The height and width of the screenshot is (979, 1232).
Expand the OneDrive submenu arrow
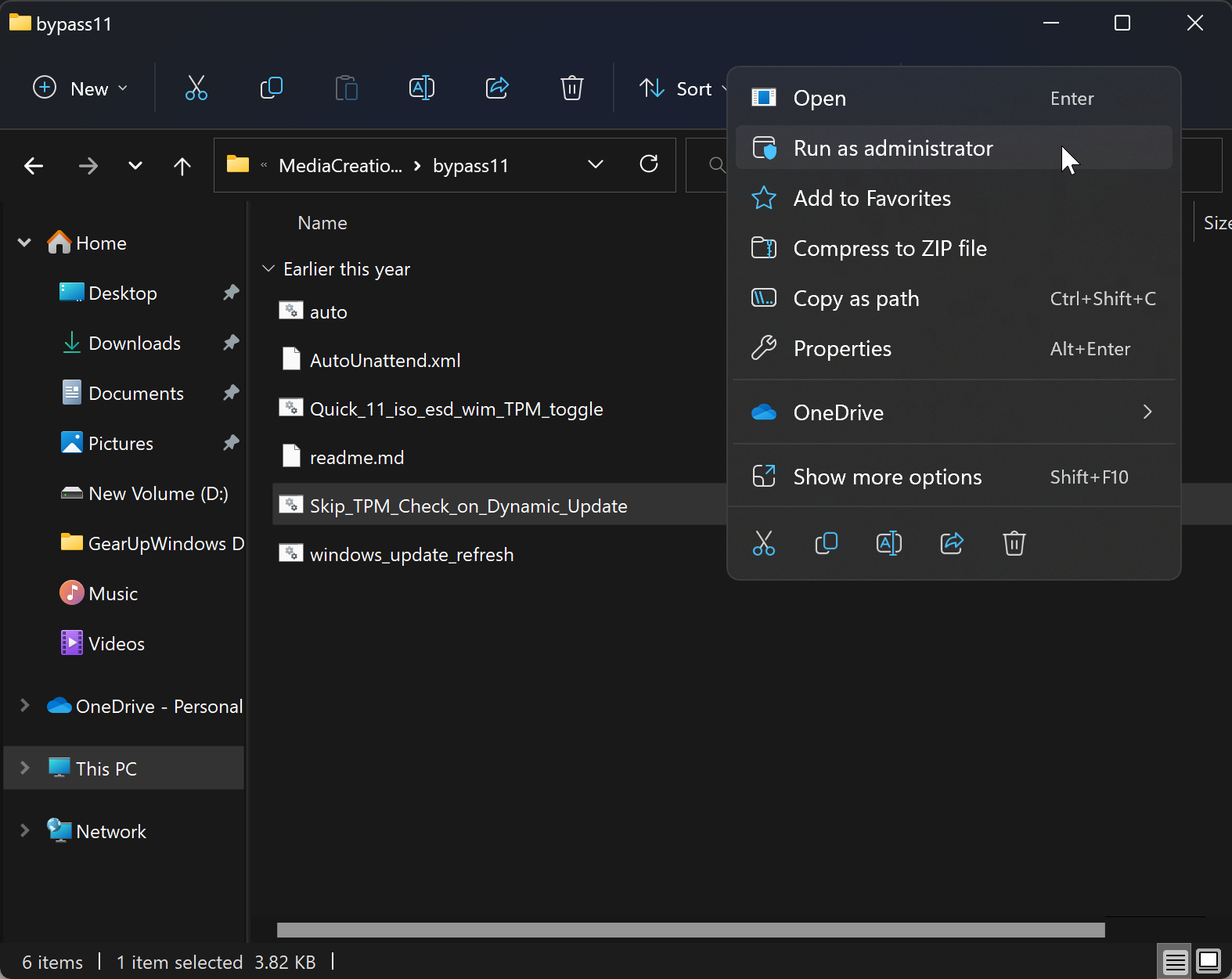[x=1147, y=412]
